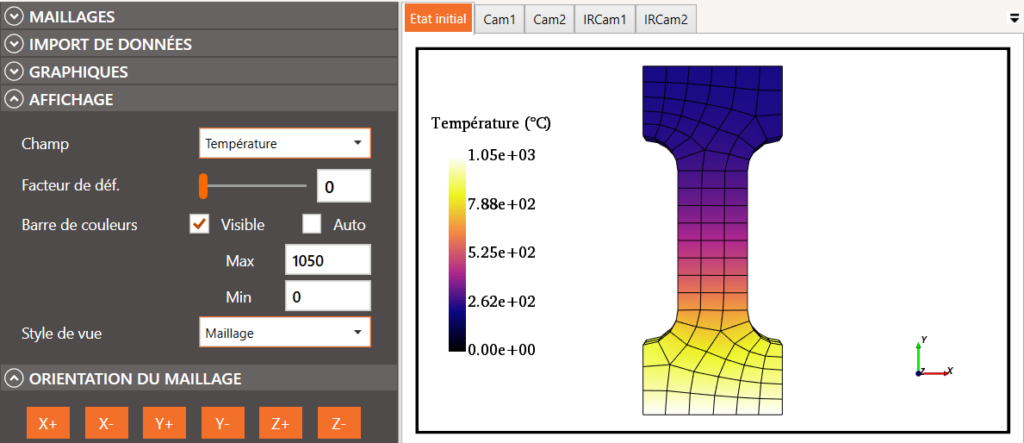
Task: Uncheck the Visible color bar checkbox
Action: point(199,224)
